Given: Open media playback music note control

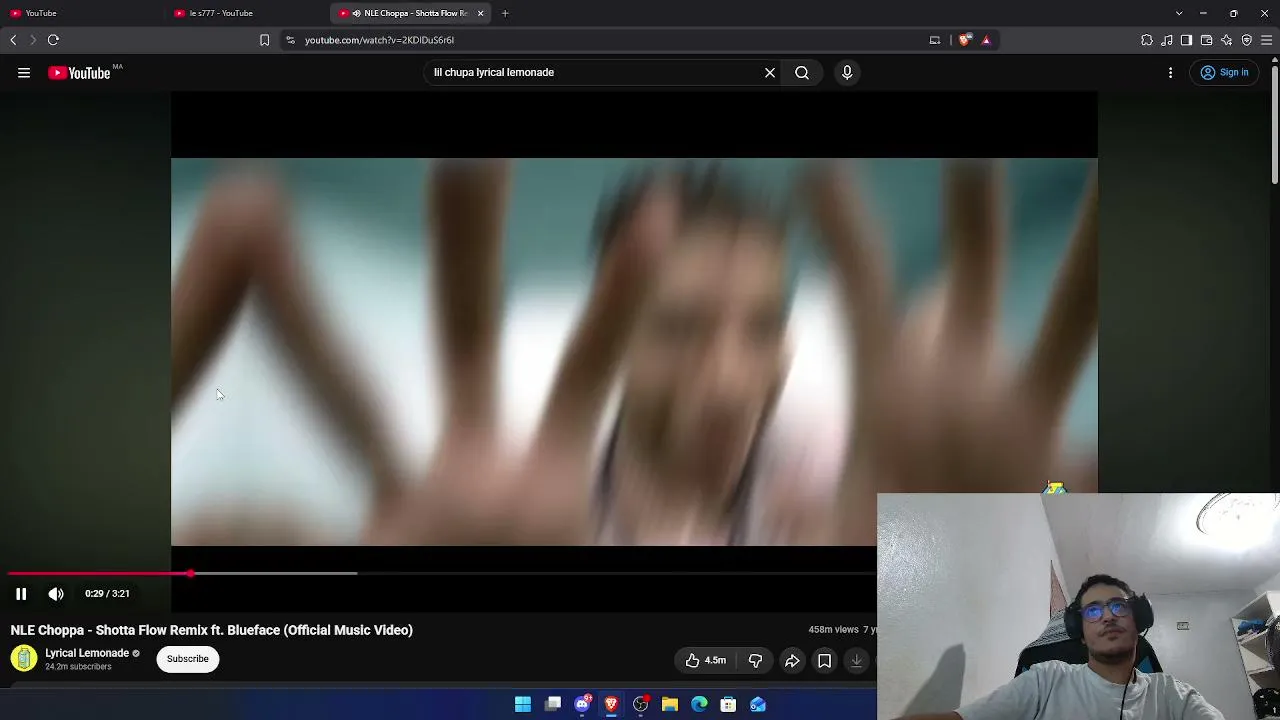Looking at the screenshot, I should (1167, 40).
